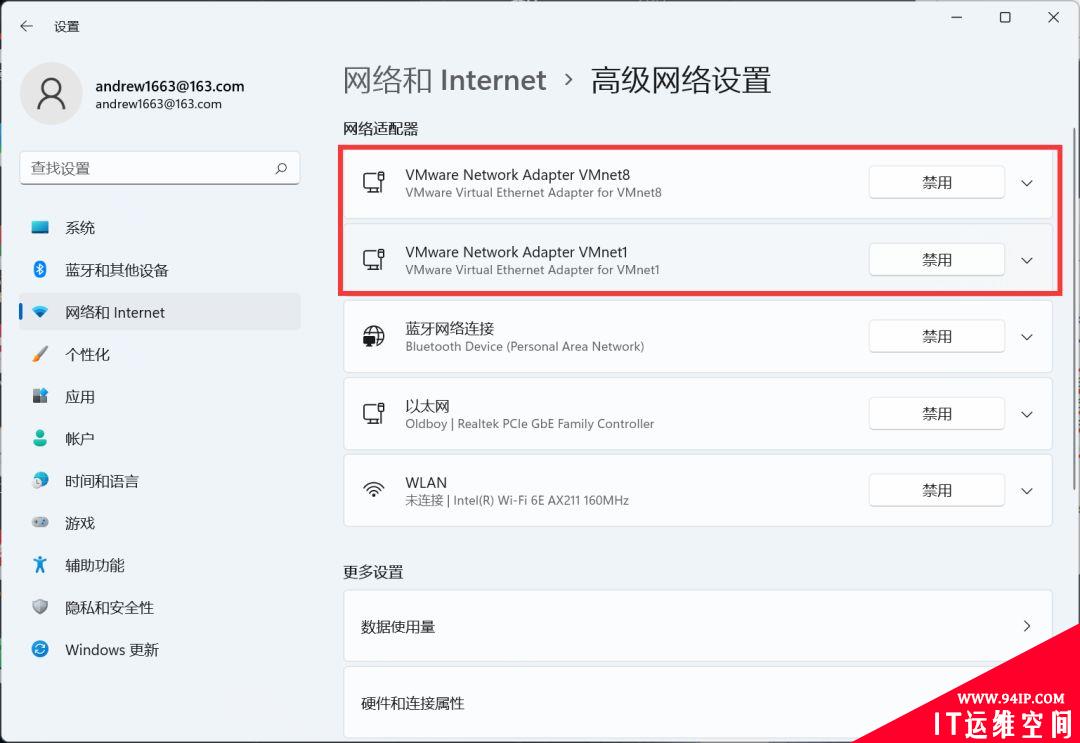The image size is (1080, 743).
Task: Click the accessibility figure icon for 辅助功能
Action: pyautogui.click(x=40, y=565)
